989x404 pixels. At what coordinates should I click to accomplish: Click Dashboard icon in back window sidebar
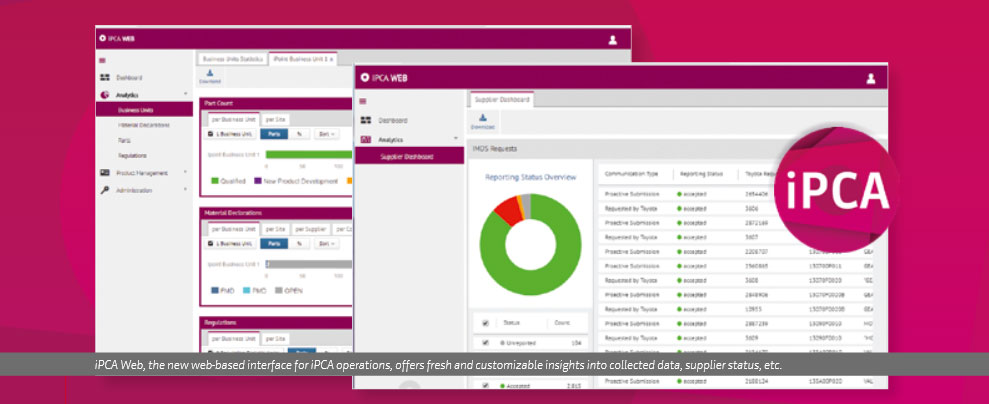(x=105, y=78)
